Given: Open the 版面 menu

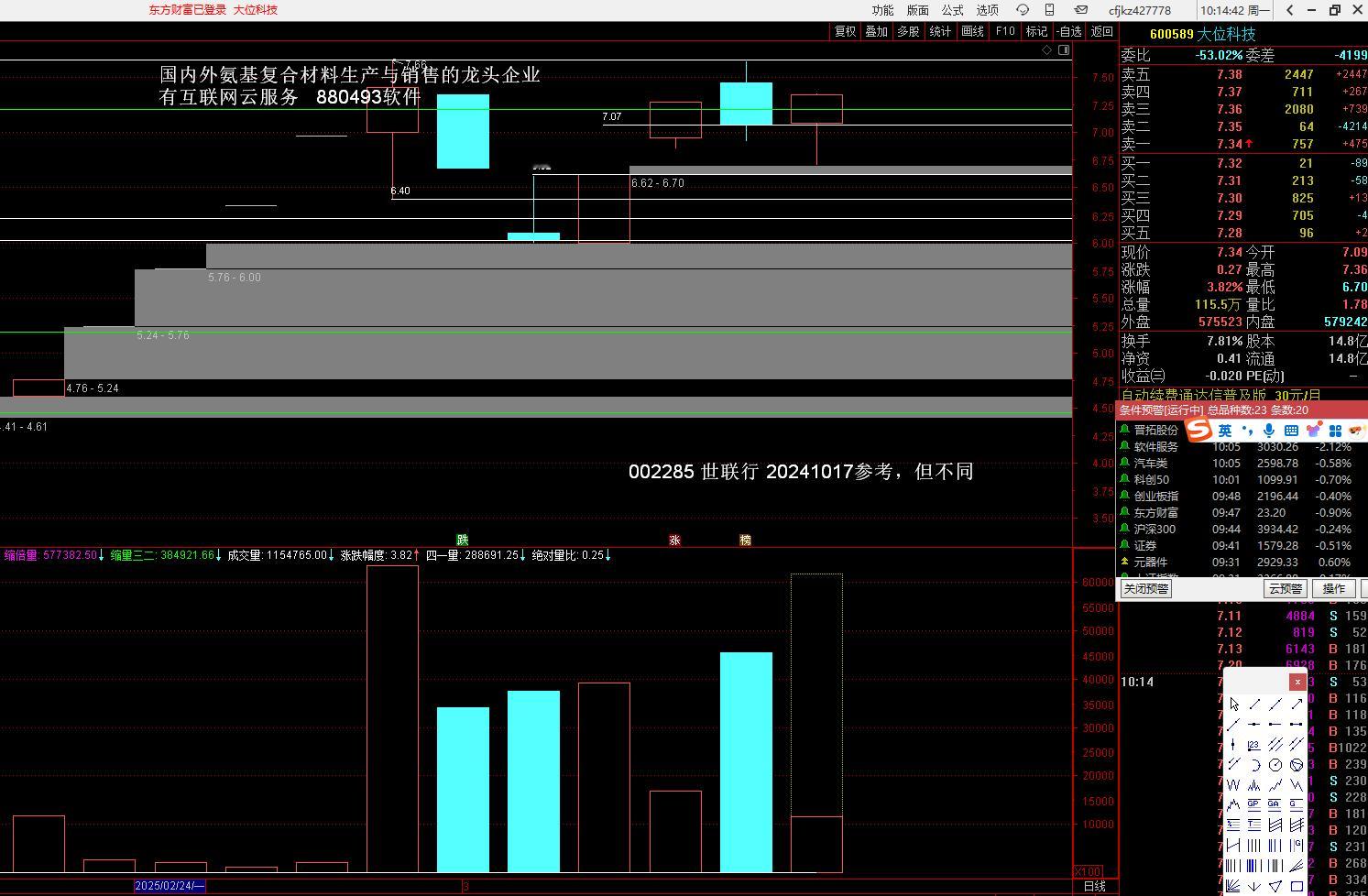Looking at the screenshot, I should (918, 10).
